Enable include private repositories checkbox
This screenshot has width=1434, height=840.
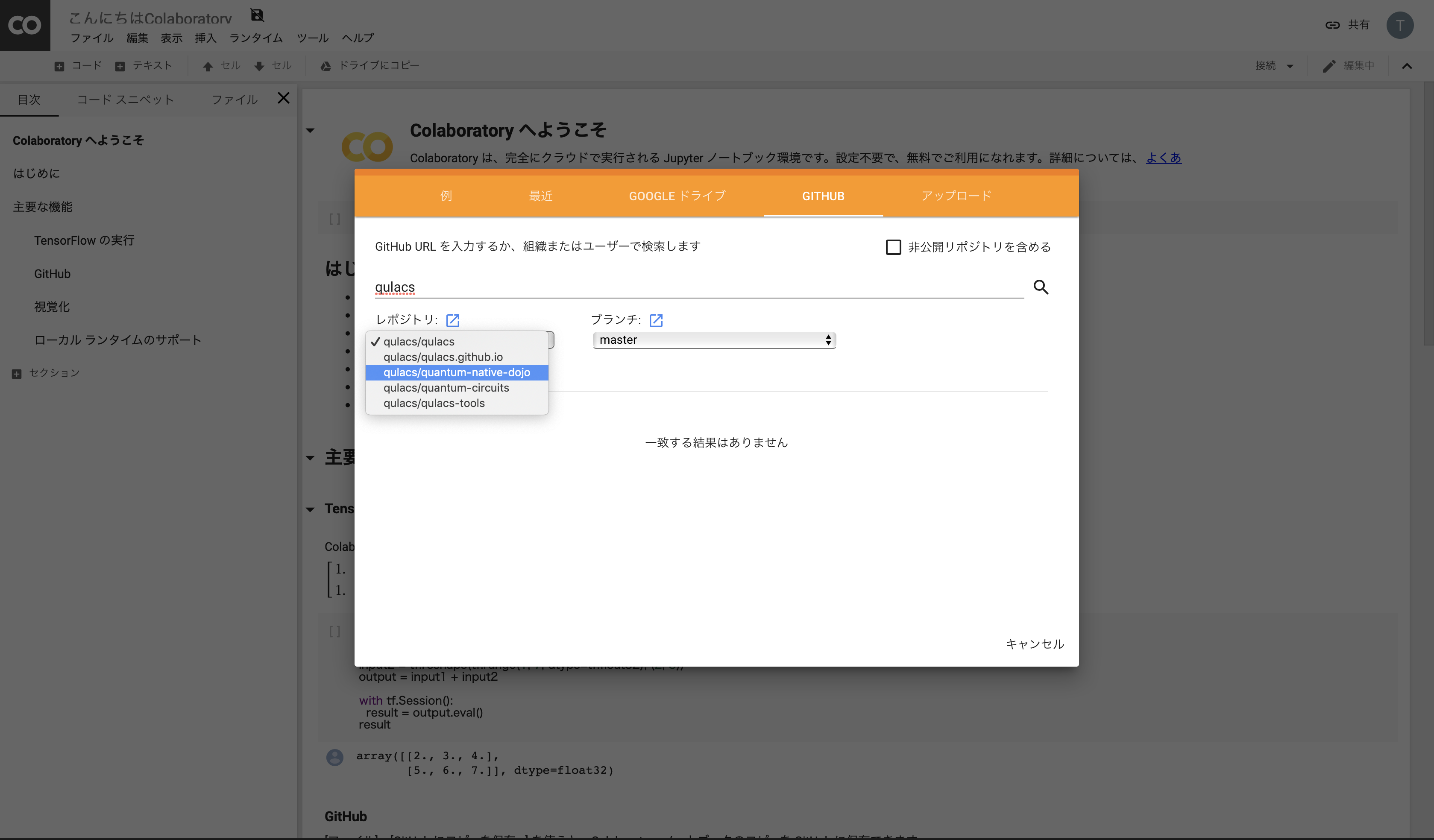(893, 247)
